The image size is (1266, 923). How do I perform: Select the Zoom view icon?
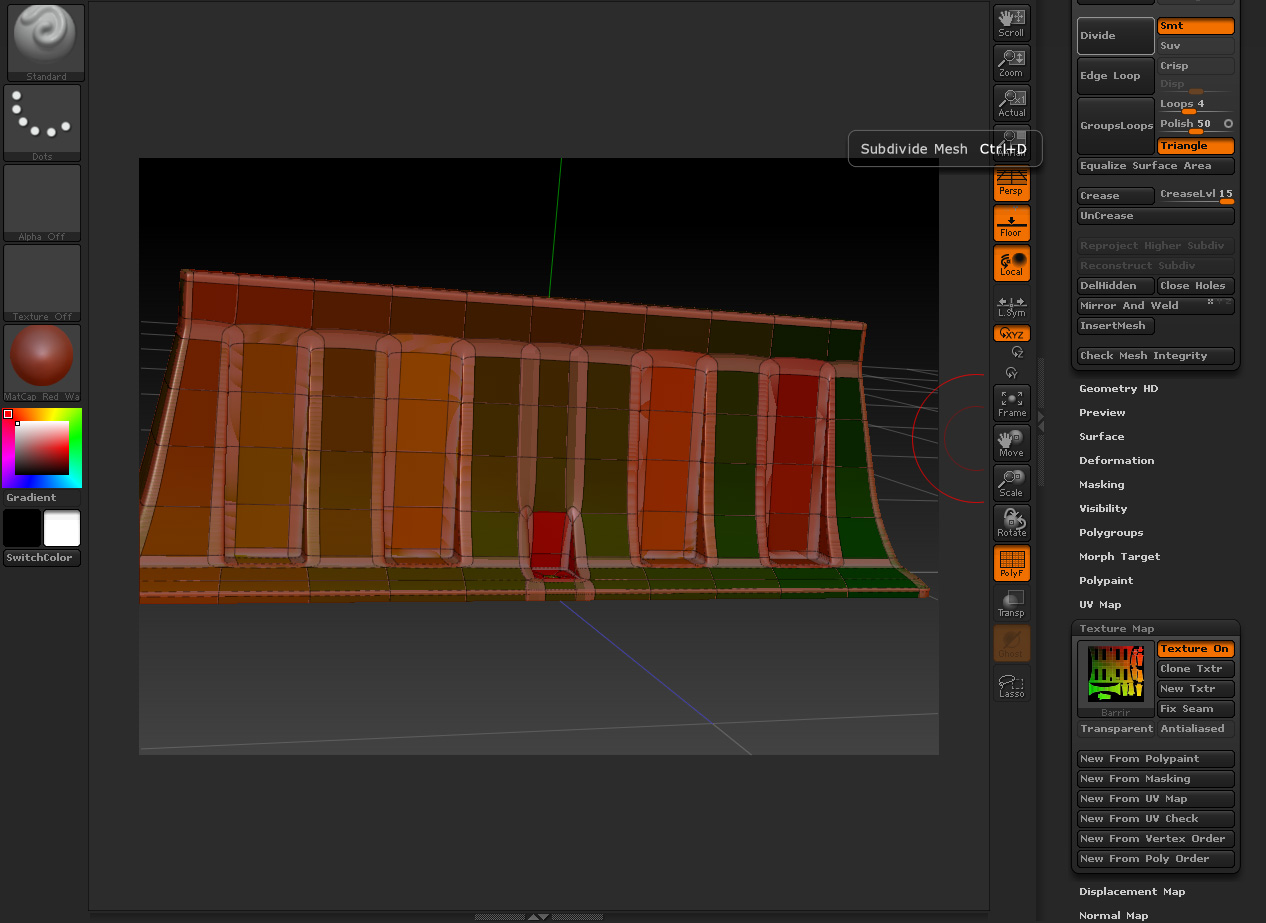tap(1011, 63)
